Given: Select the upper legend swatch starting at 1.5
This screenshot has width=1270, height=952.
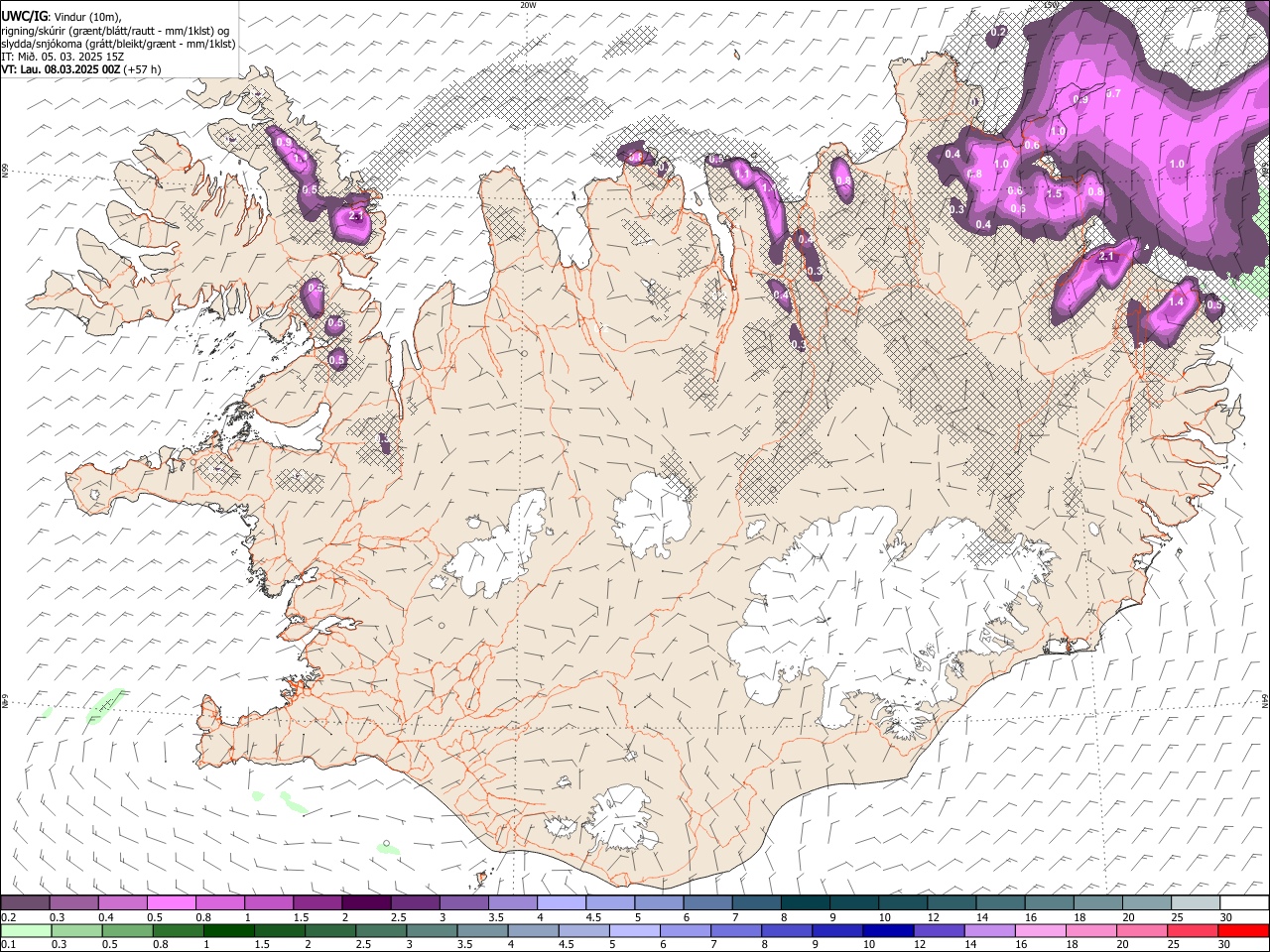Looking at the screenshot, I should 317,902.
